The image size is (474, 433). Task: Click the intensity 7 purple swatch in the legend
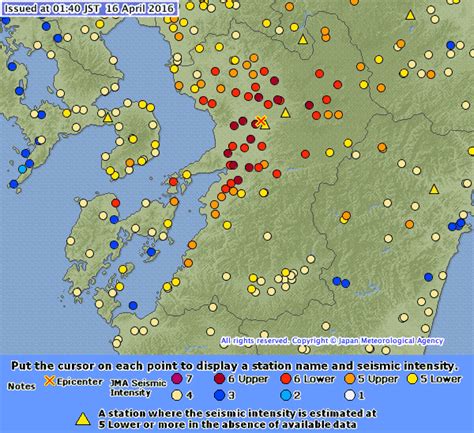(177, 379)
